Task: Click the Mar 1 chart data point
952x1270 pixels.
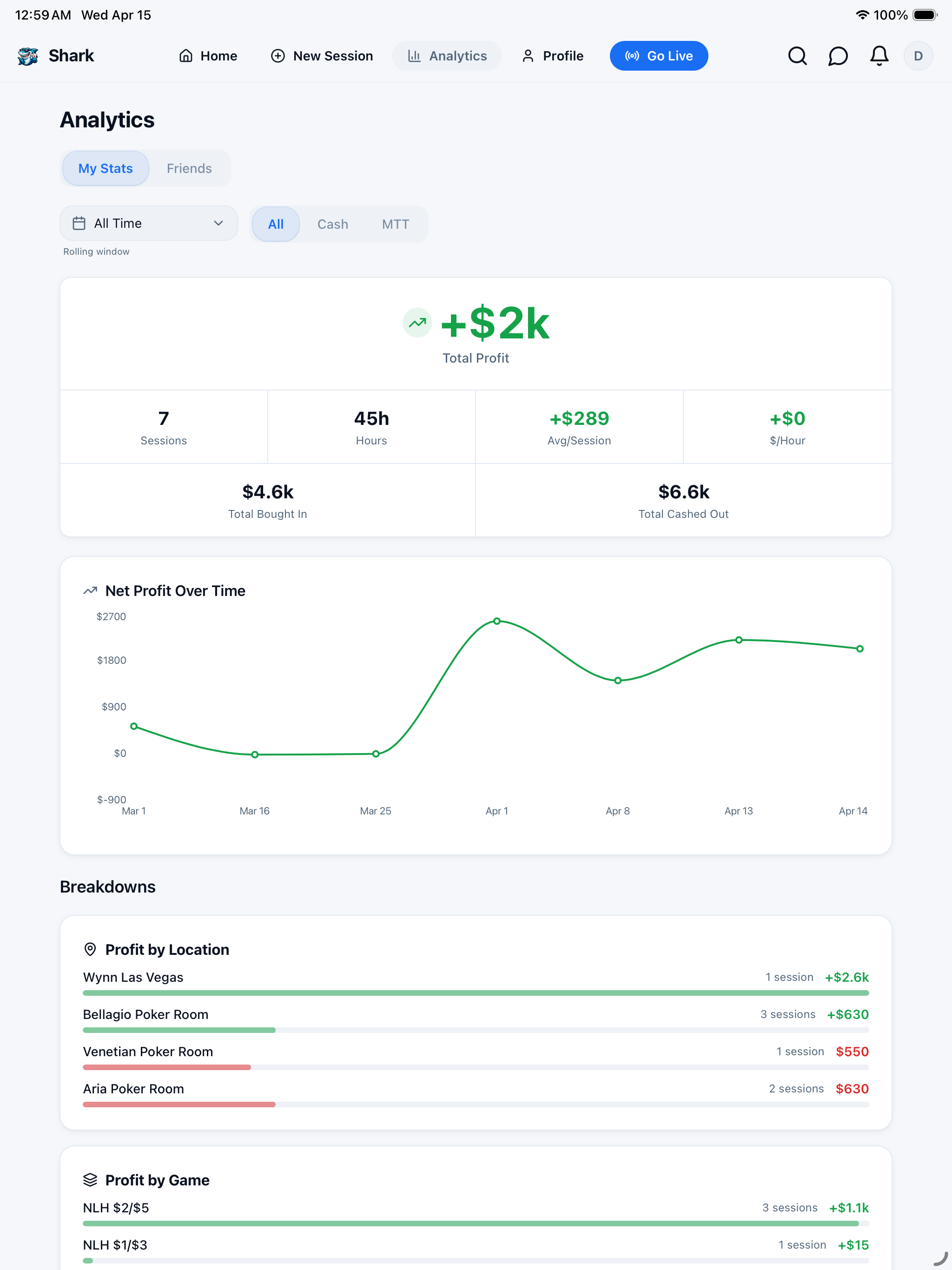Action: tap(134, 726)
